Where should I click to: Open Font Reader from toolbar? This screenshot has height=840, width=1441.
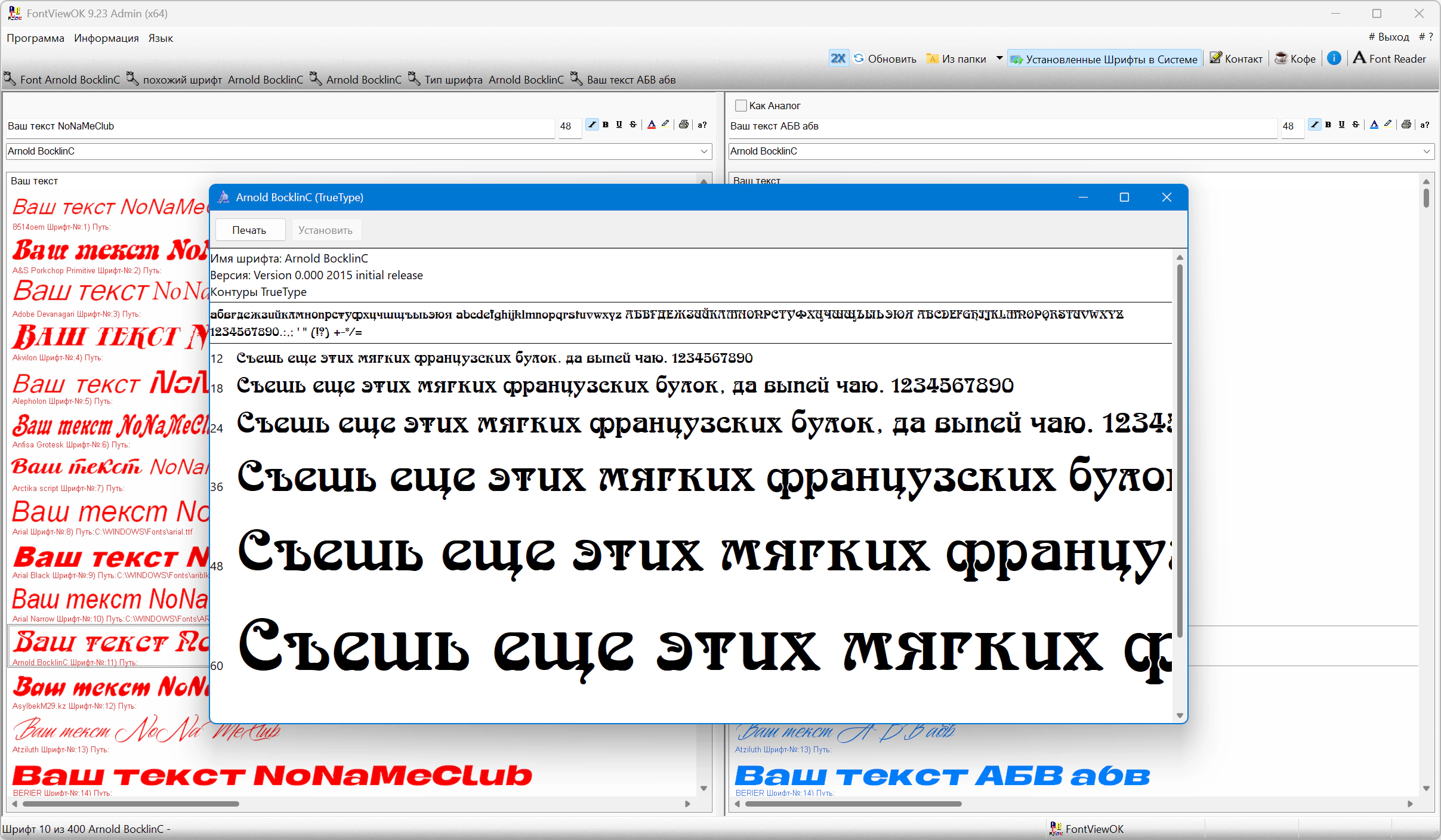point(1390,58)
